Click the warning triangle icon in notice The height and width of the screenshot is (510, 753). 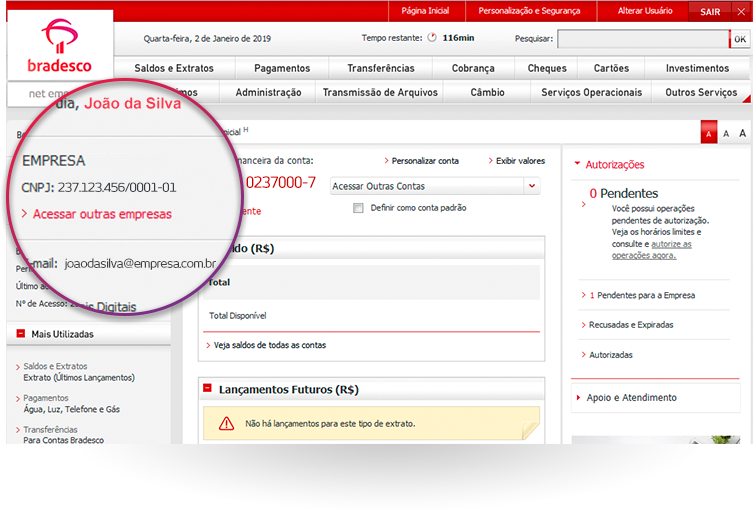[226, 423]
